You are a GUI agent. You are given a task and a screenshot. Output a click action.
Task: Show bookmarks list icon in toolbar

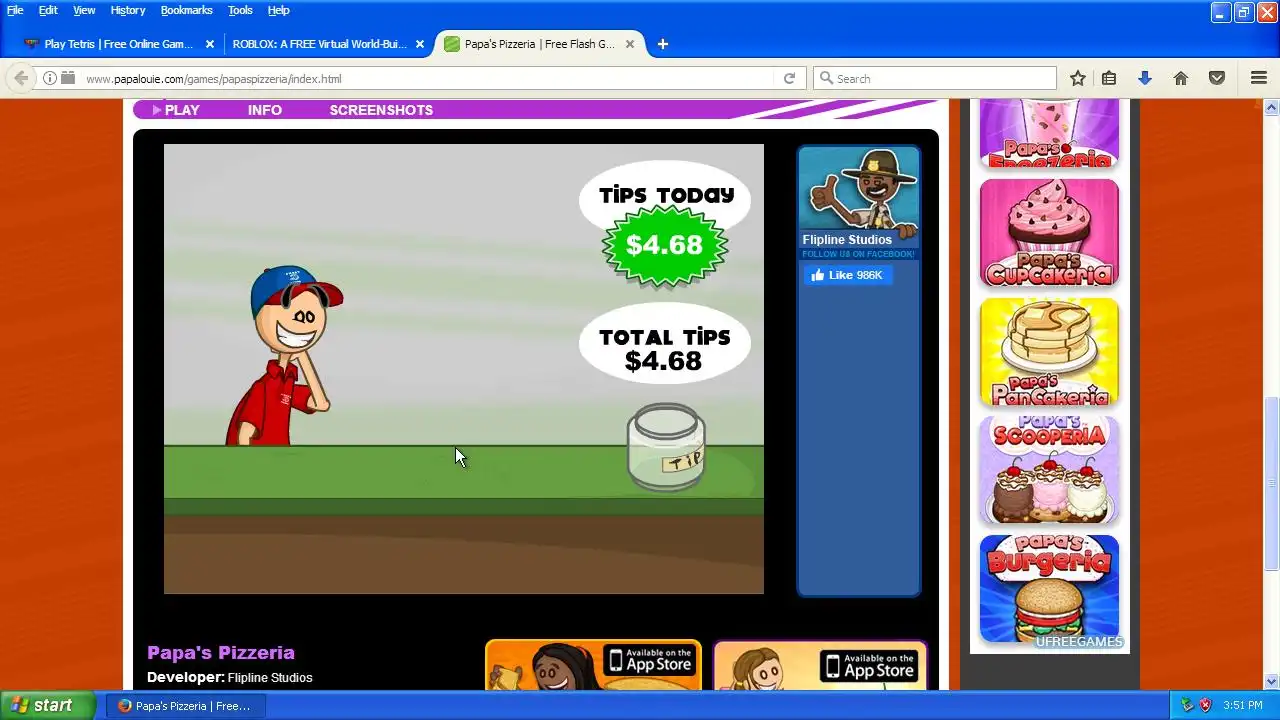tap(1109, 78)
